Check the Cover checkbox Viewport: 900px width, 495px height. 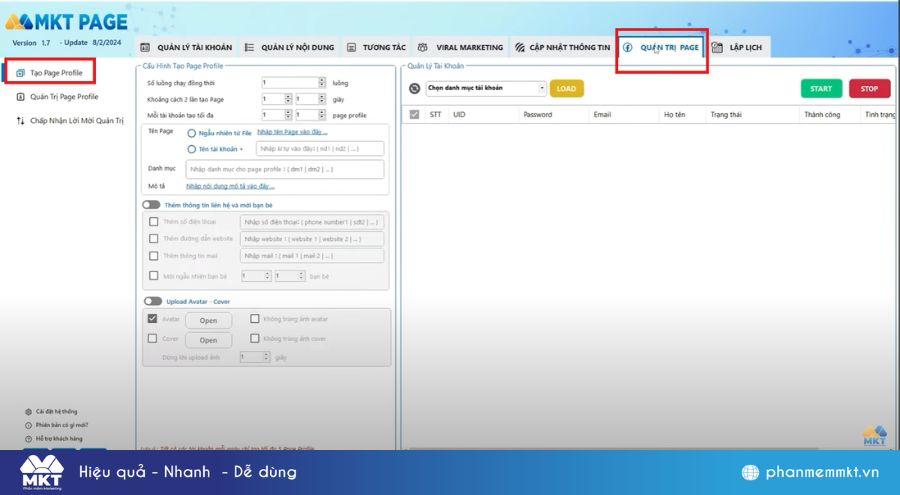coord(152,339)
